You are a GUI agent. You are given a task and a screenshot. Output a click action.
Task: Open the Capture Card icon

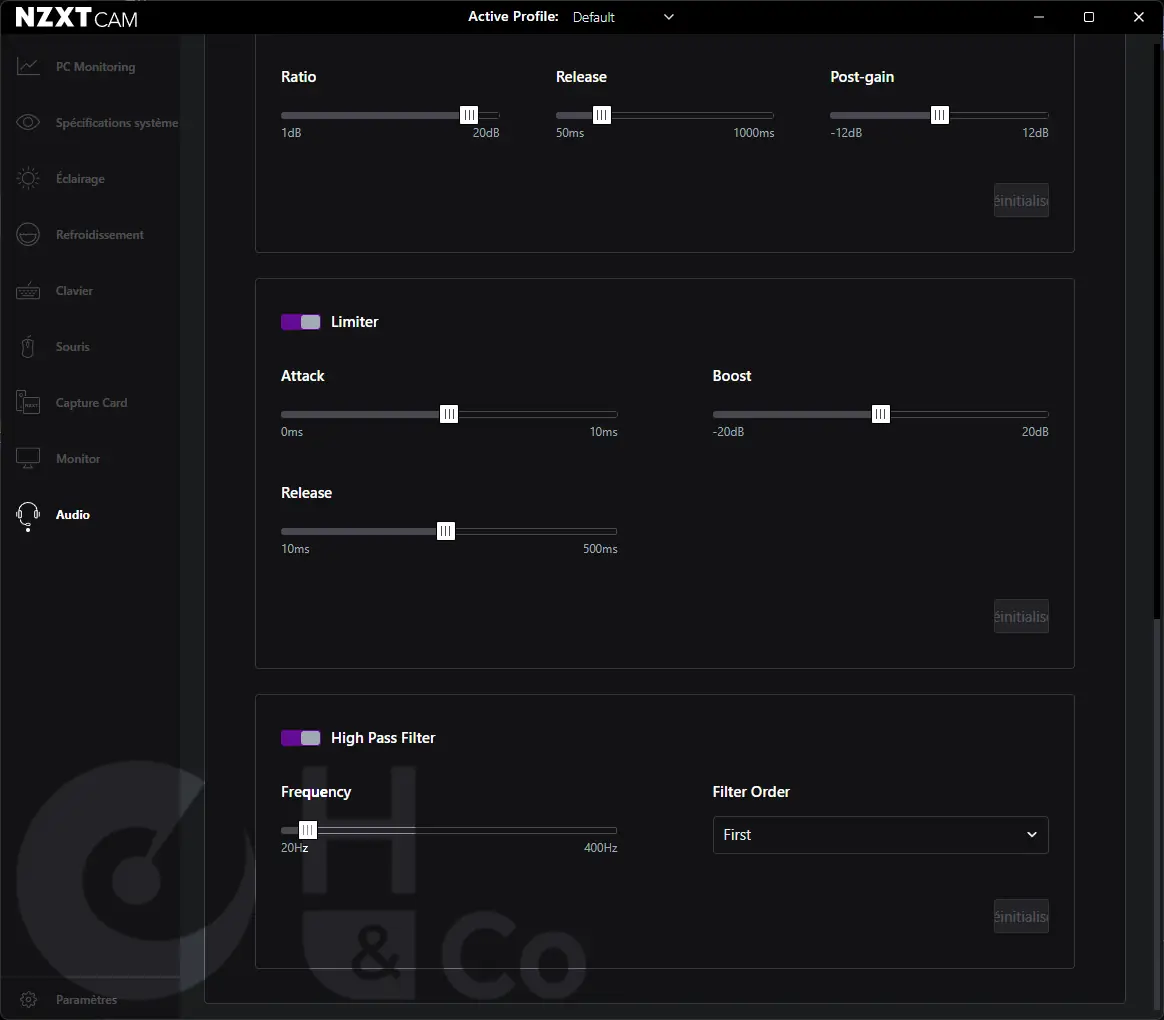(x=28, y=402)
